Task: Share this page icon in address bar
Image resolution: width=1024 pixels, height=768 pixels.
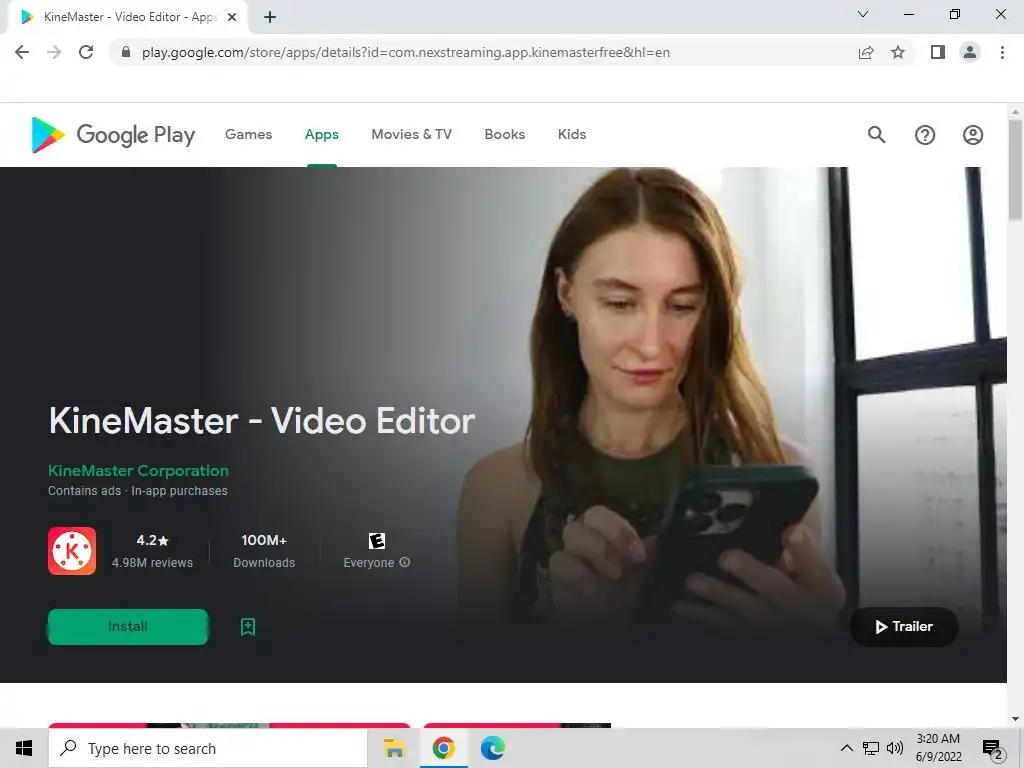Action: tap(866, 52)
